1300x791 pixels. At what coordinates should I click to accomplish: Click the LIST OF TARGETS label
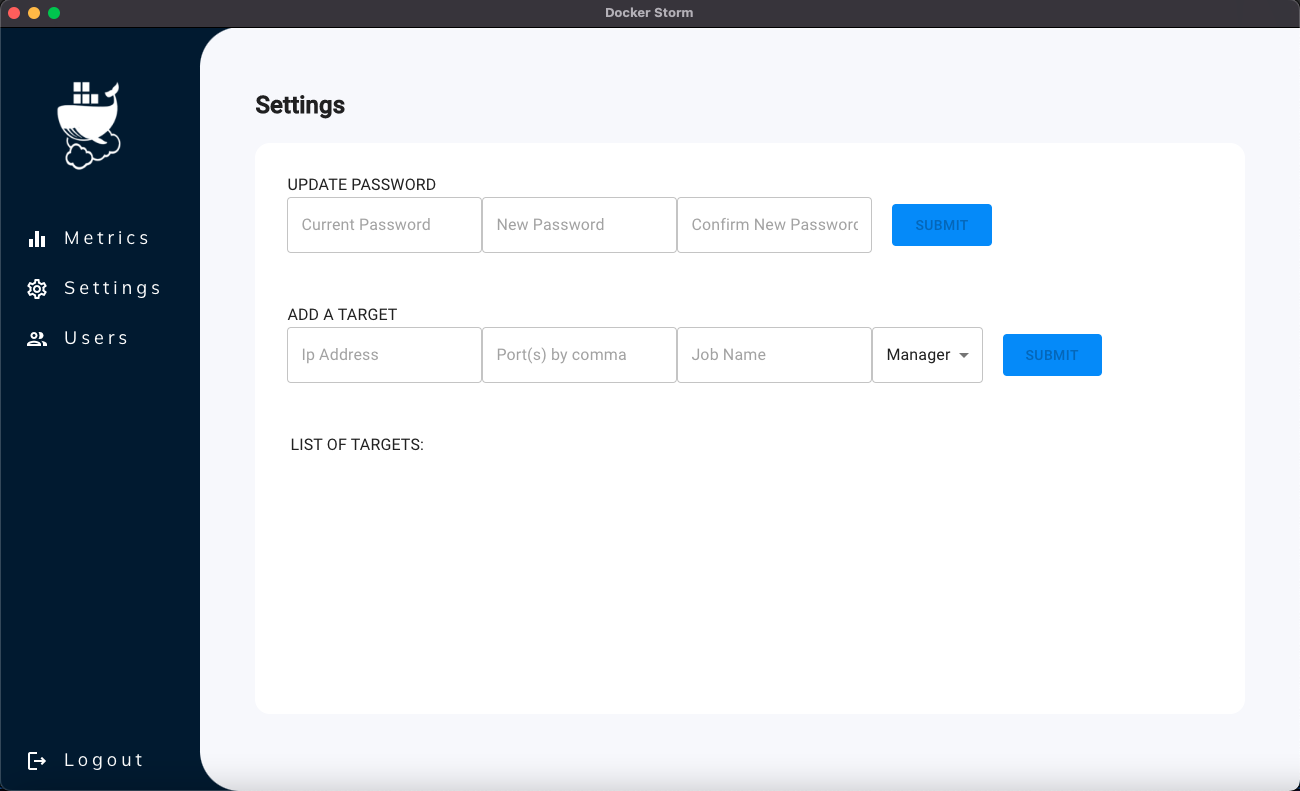357,445
